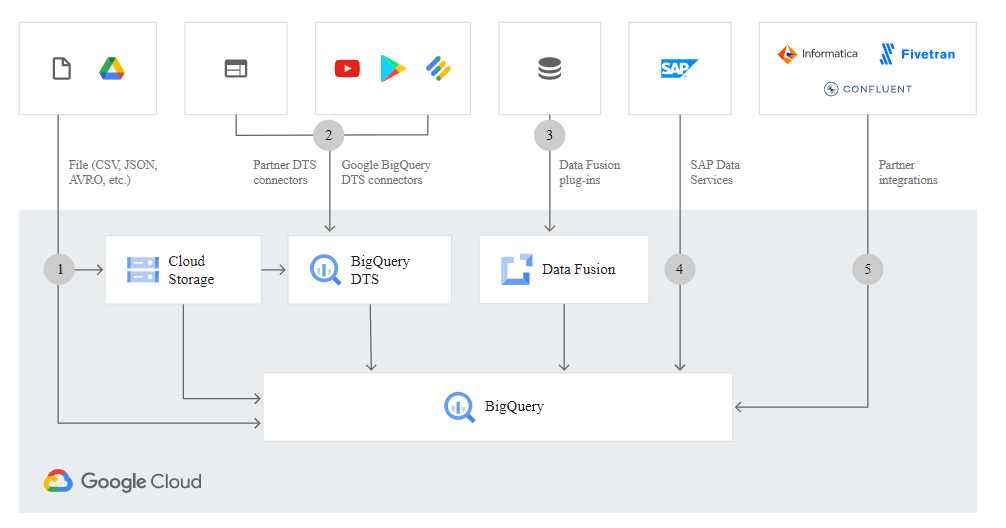The height and width of the screenshot is (528, 1006).
Task: Click the 'Partner DTS connectors' label
Action: coord(284,173)
